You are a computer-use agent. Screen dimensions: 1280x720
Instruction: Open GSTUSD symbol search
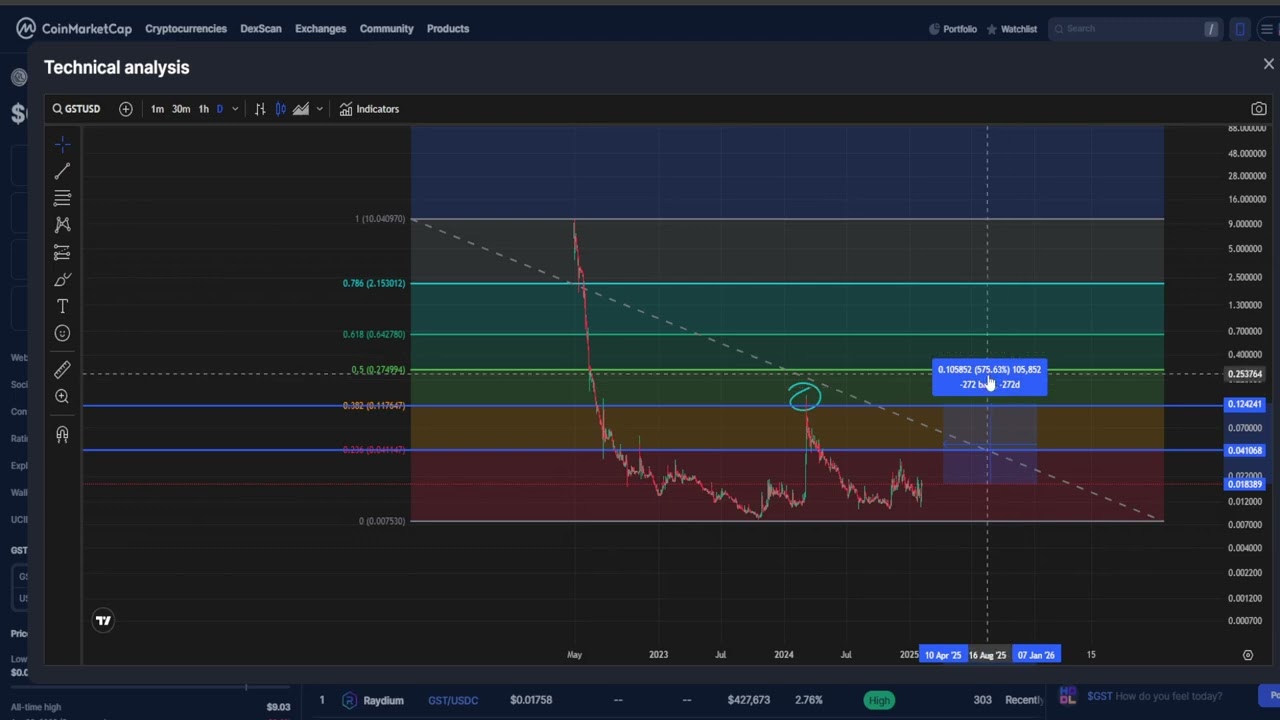(76, 109)
